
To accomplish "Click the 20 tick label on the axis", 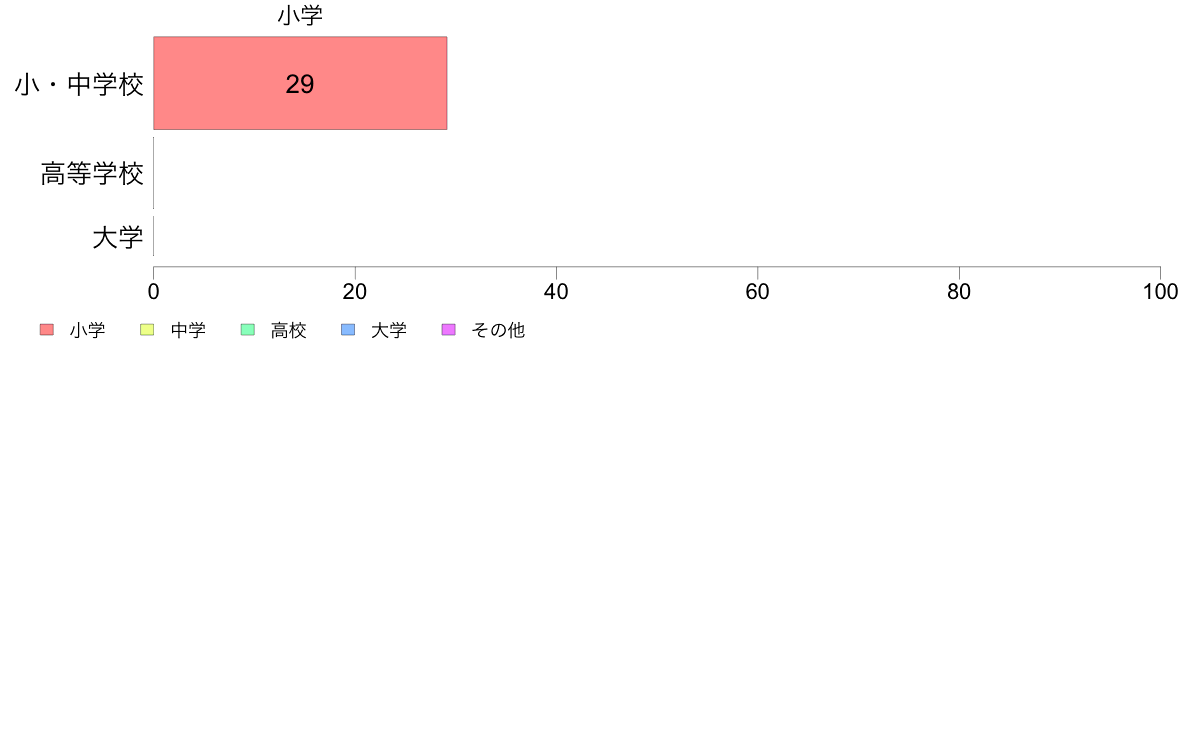I will pyautogui.click(x=355, y=292).
